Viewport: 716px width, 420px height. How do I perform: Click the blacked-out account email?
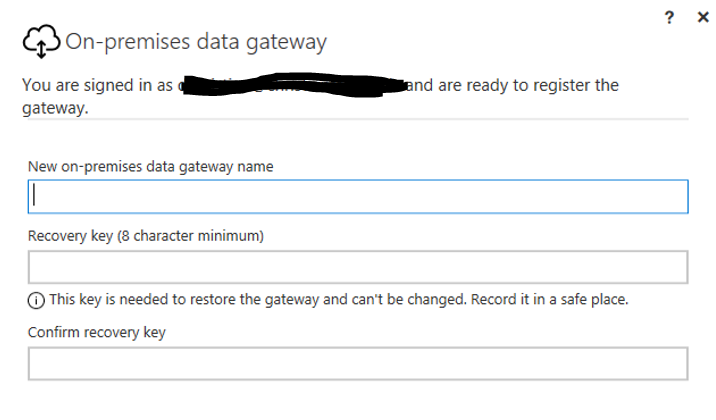pos(292,85)
